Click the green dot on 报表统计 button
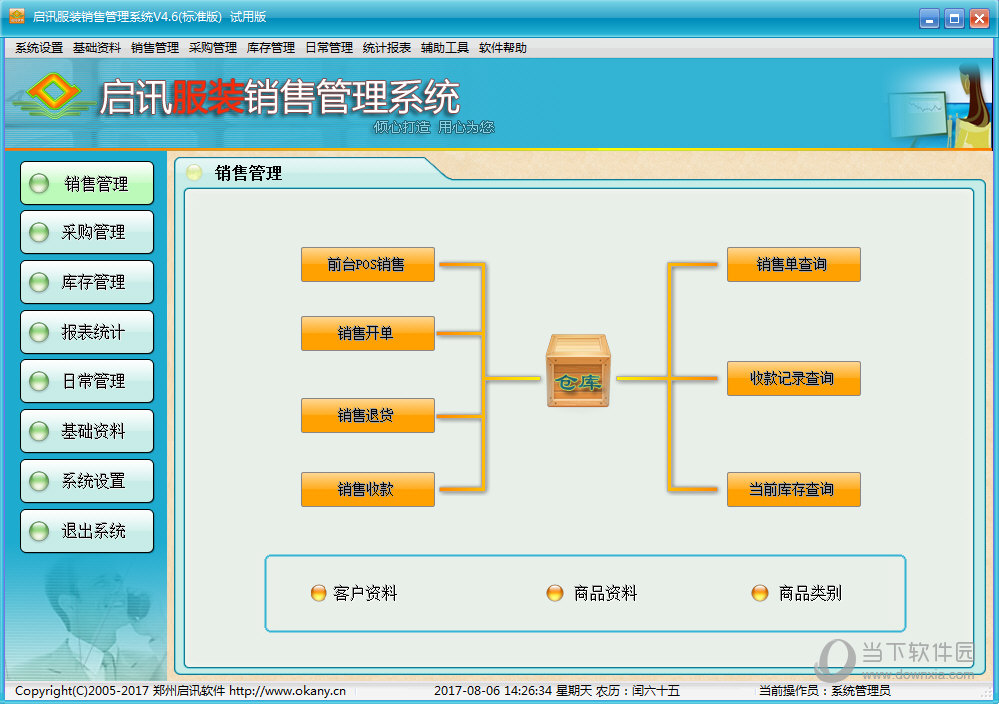 (x=40, y=332)
